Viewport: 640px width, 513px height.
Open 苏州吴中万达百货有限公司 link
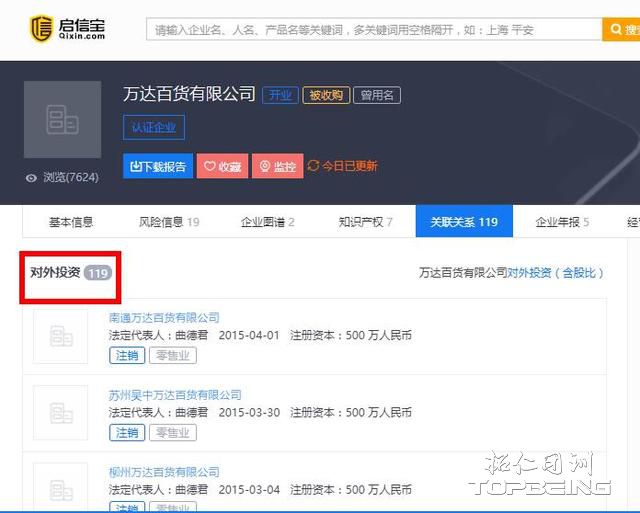point(175,395)
